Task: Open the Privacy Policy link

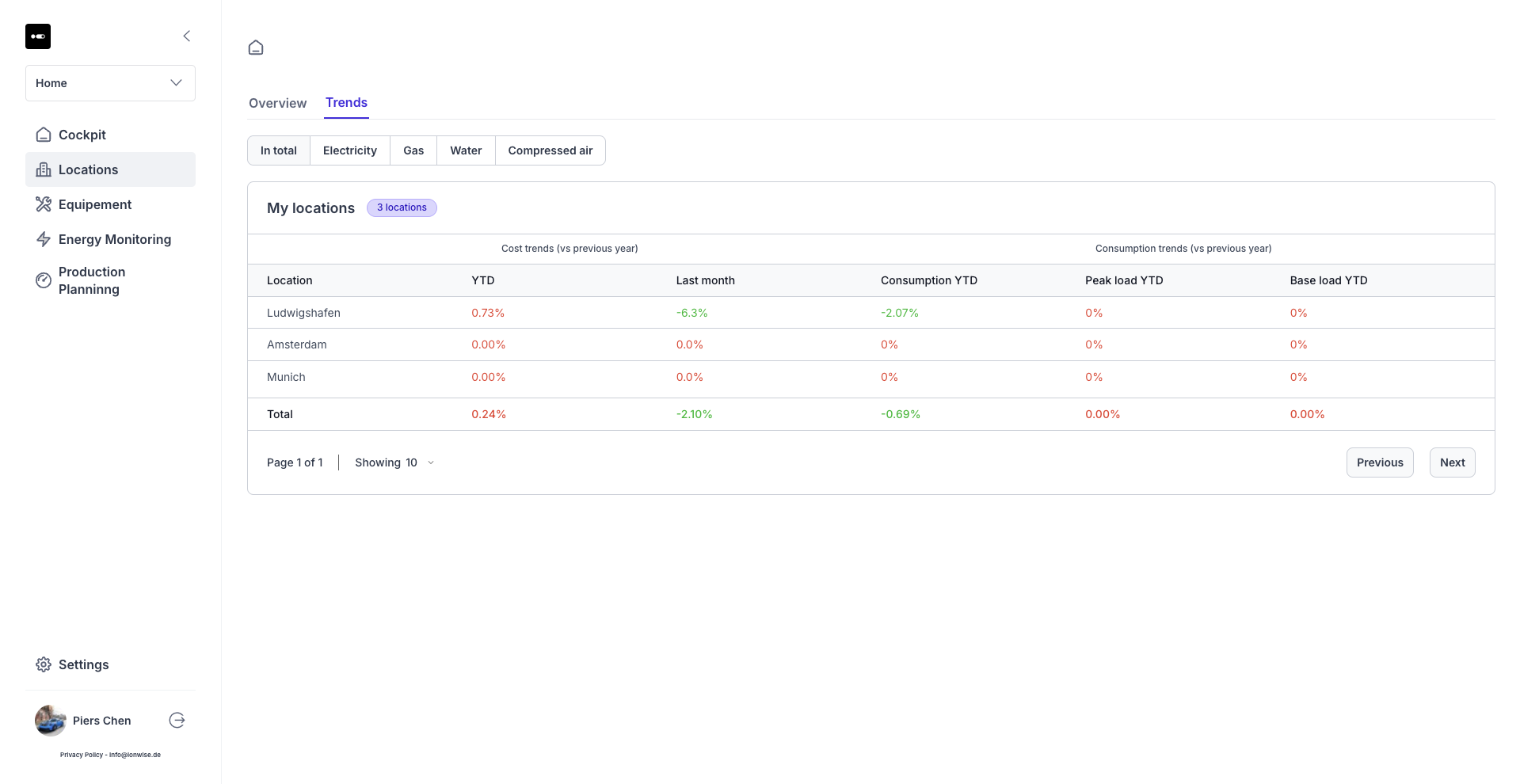Action: click(82, 755)
